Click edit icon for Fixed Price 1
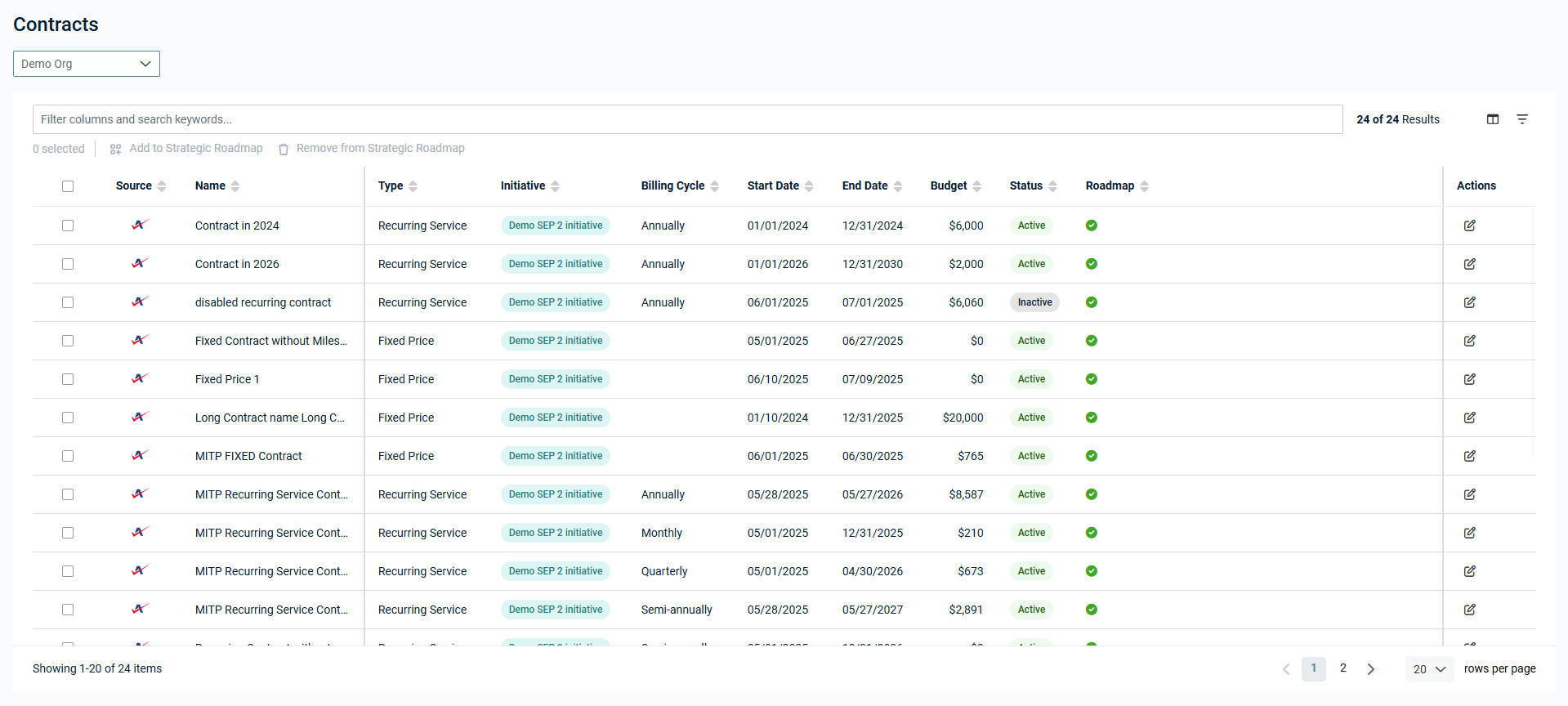 pyautogui.click(x=1469, y=379)
